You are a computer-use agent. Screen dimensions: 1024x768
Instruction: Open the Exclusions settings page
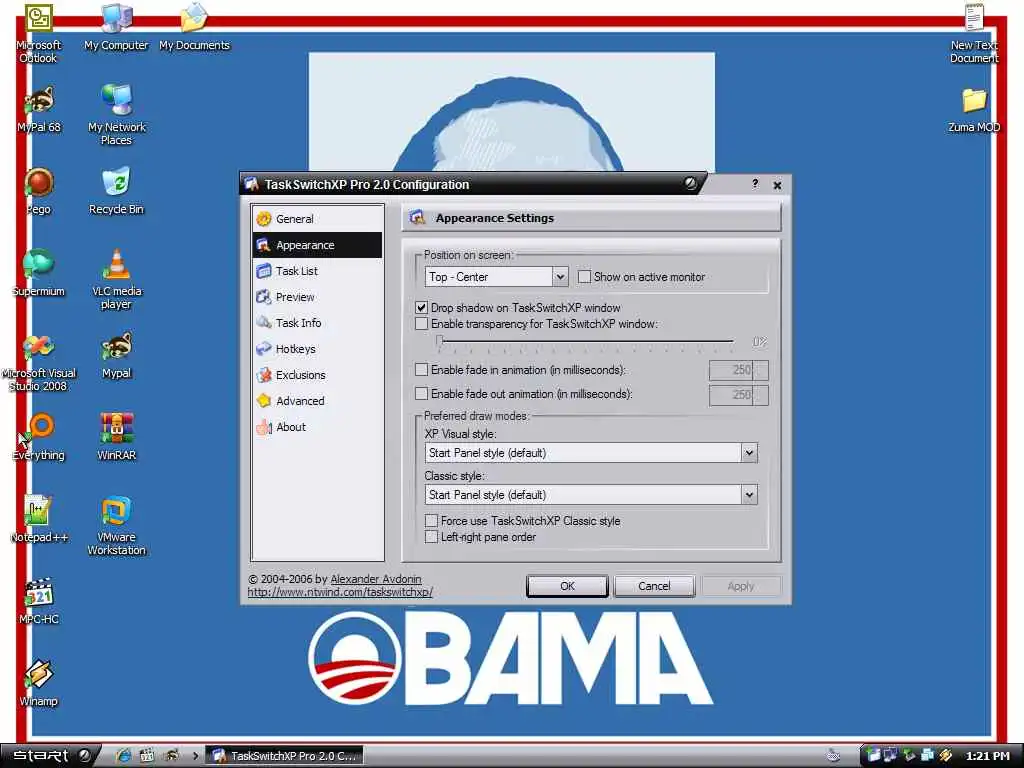[317, 375]
